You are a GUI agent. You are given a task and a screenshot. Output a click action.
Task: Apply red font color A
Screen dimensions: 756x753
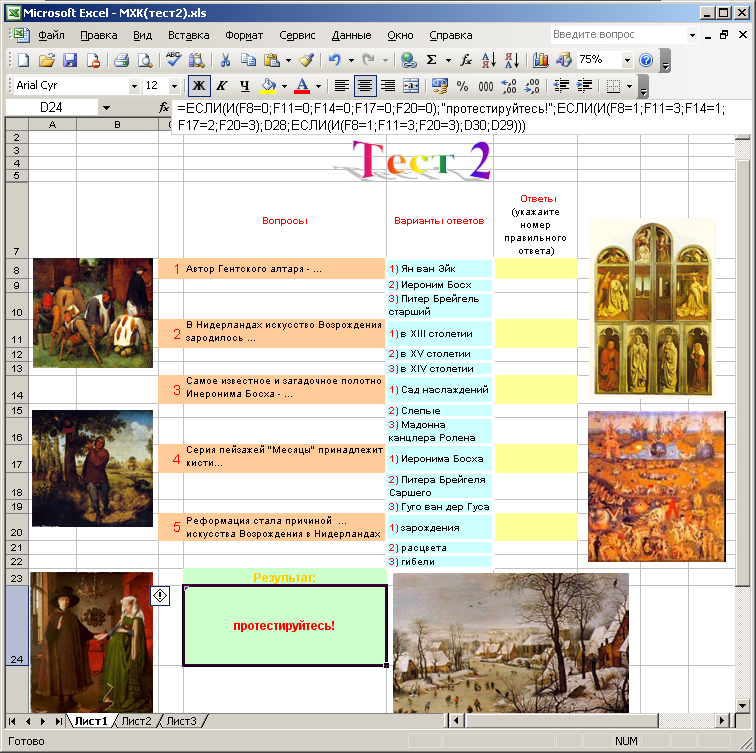pyautogui.click(x=302, y=86)
